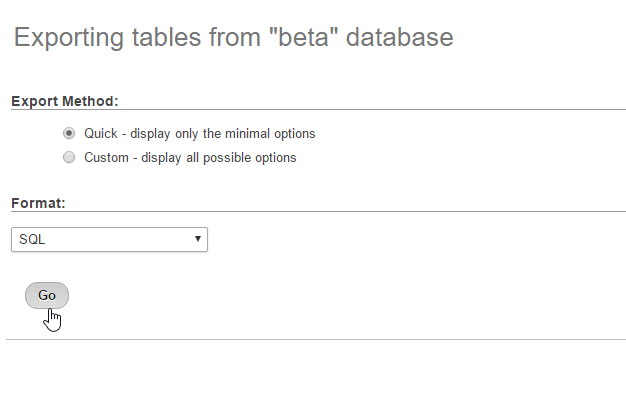
Task: Click the "Exporting tables from beta database" title
Action: point(234,38)
